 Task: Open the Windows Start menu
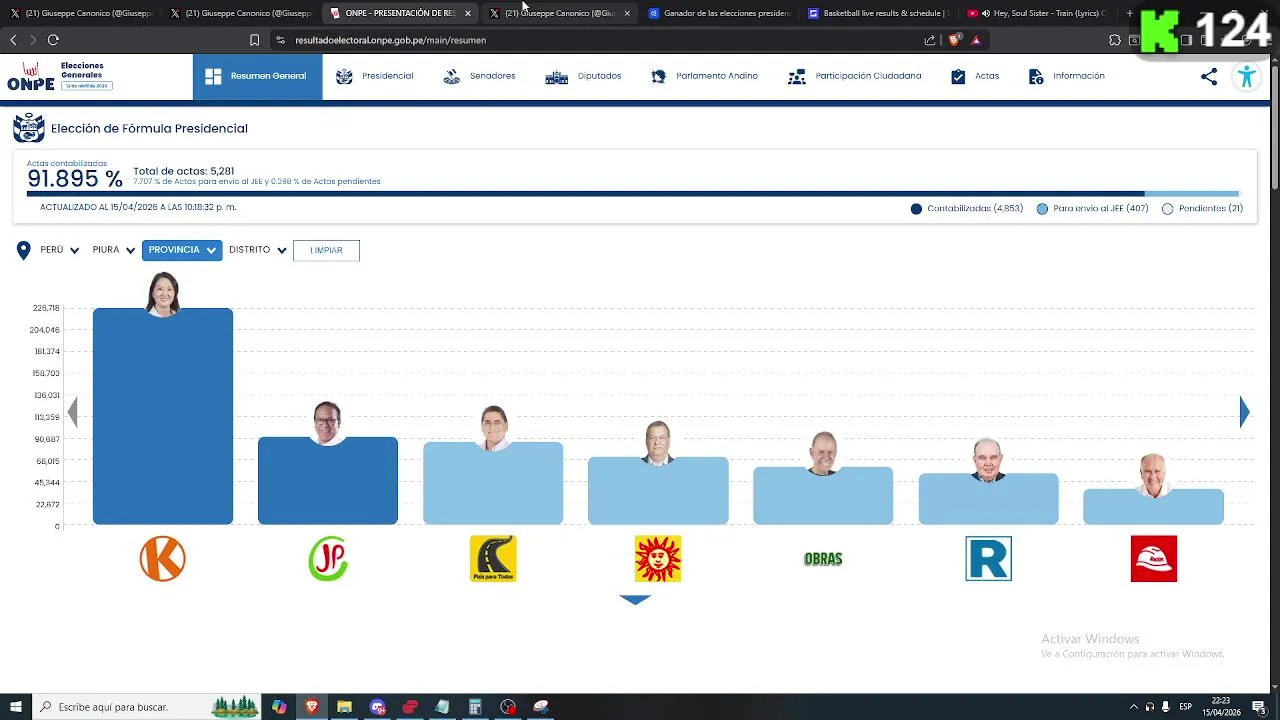point(15,707)
